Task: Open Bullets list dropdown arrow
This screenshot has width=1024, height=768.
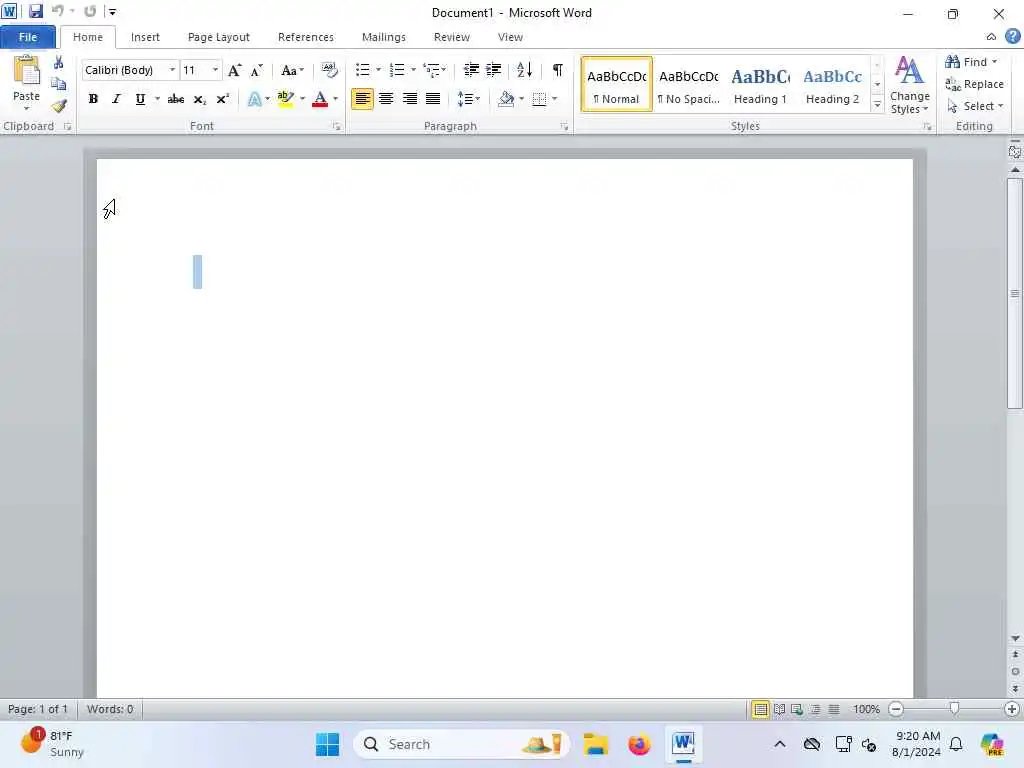Action: click(378, 70)
